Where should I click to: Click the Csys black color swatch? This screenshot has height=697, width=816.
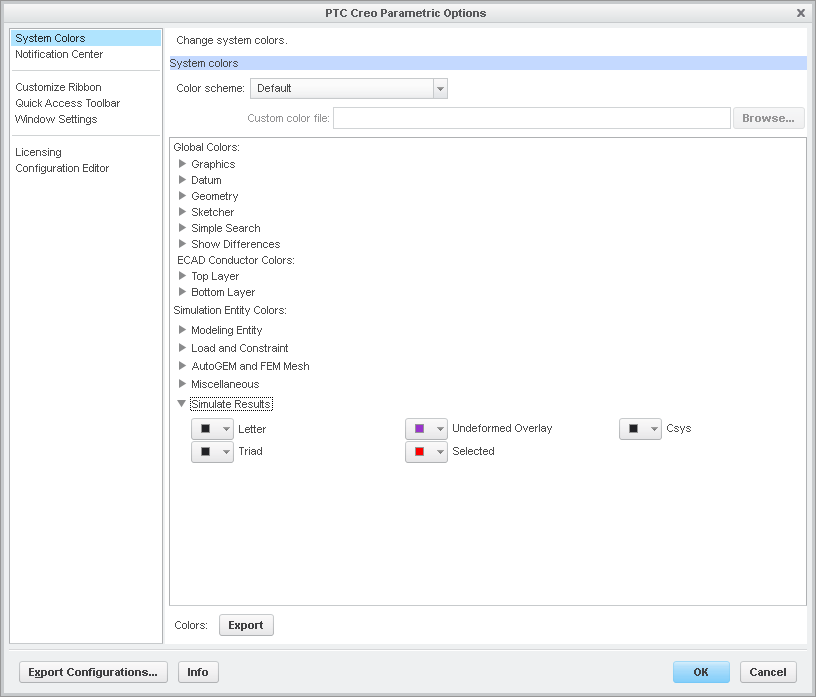point(633,429)
